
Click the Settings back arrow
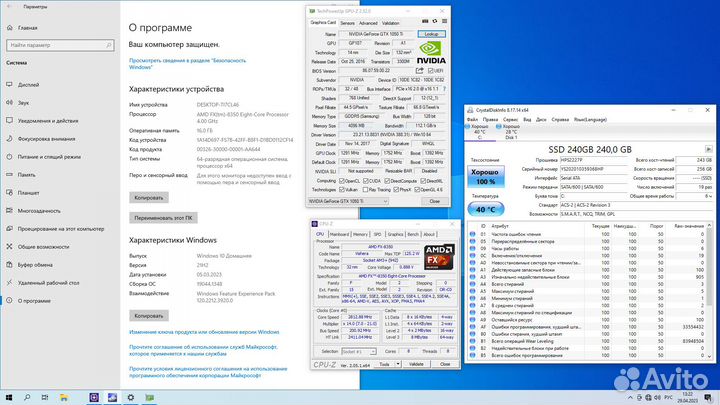coord(10,7)
